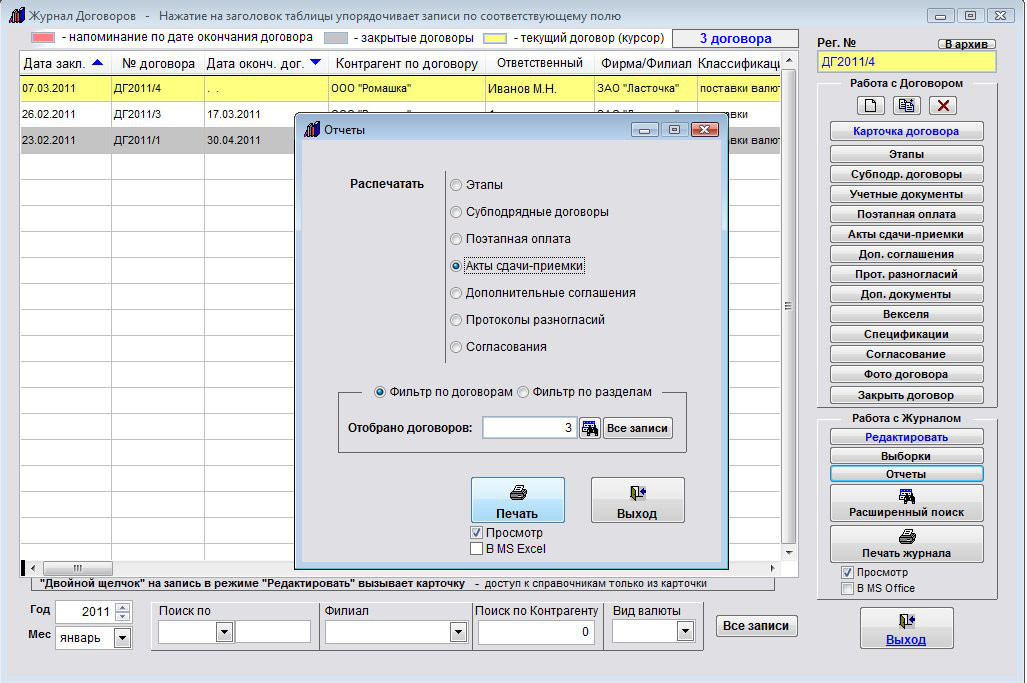The height and width of the screenshot is (683, 1027).
Task: Click the Контрагент по договору column header
Action: tap(407, 64)
